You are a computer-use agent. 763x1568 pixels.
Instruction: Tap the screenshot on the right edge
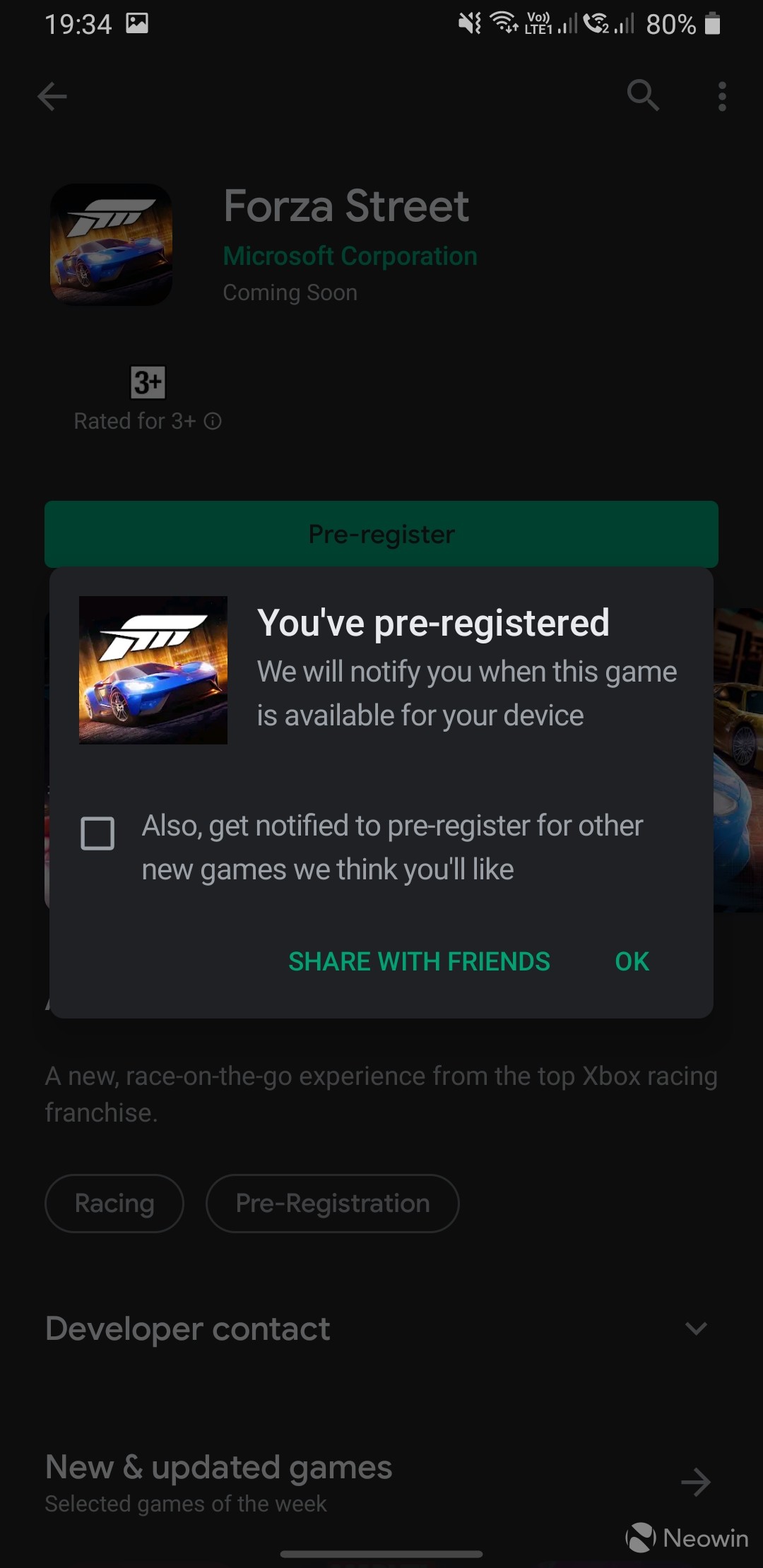(739, 759)
